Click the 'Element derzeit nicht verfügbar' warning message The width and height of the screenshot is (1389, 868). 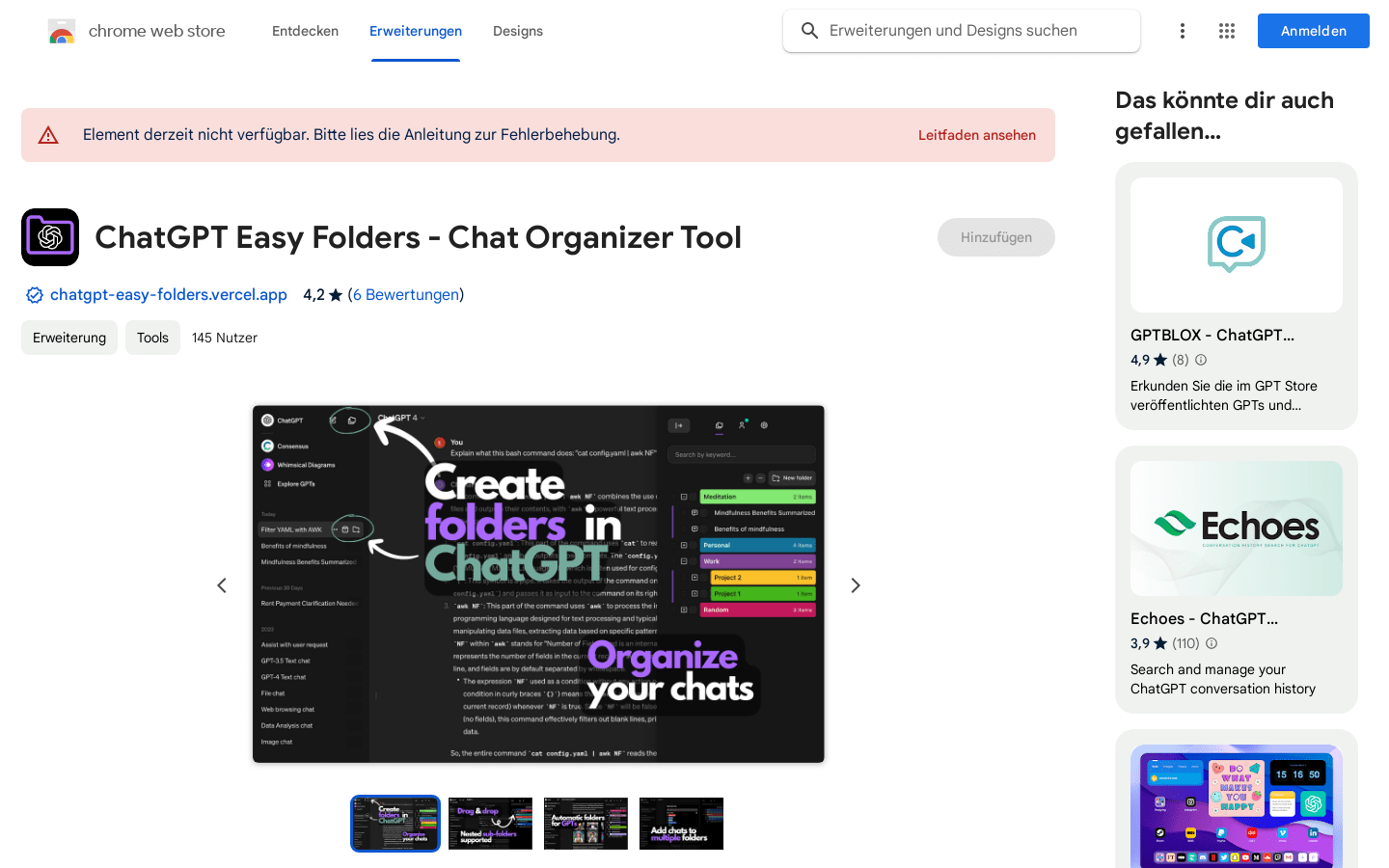pos(351,135)
